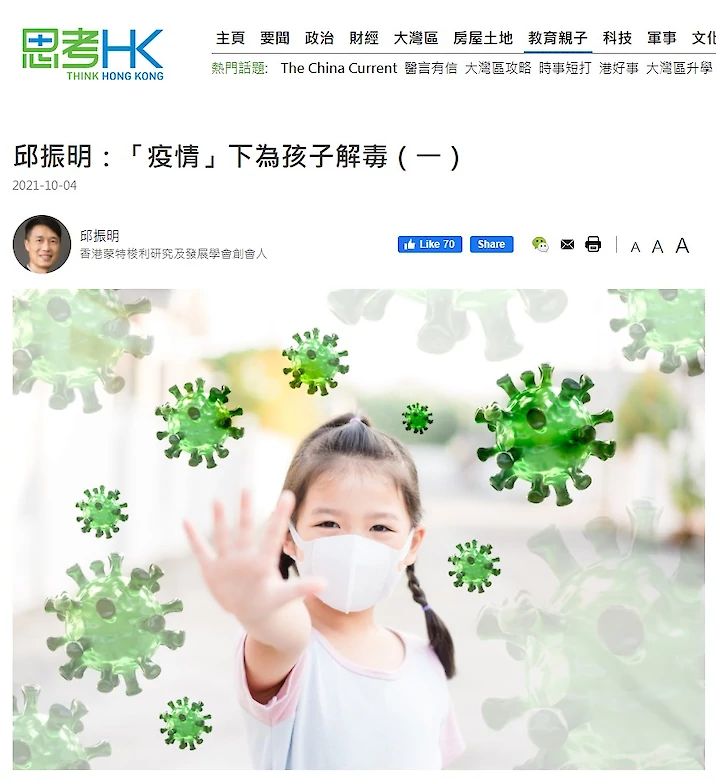Open the 大灣區攻略 topic link

point(498,68)
